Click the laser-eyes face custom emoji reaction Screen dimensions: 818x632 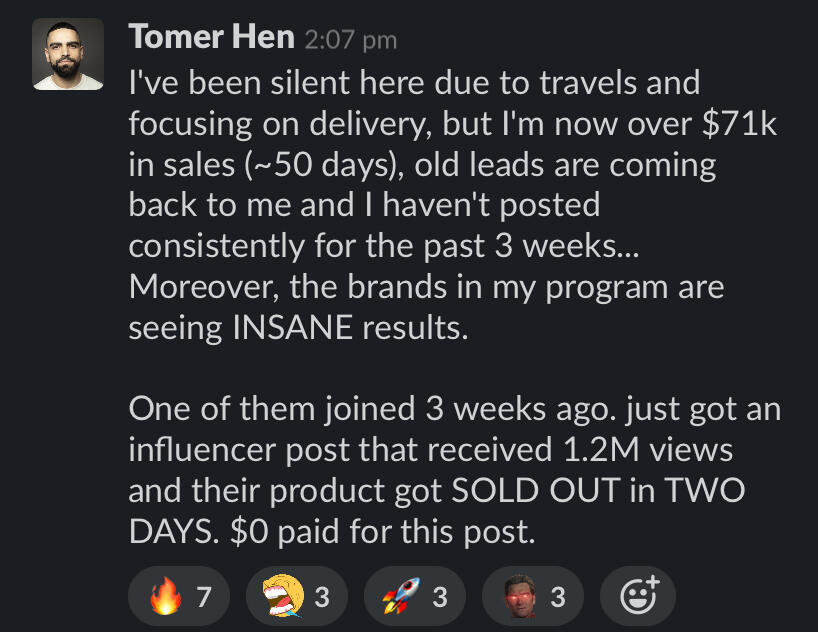point(532,598)
